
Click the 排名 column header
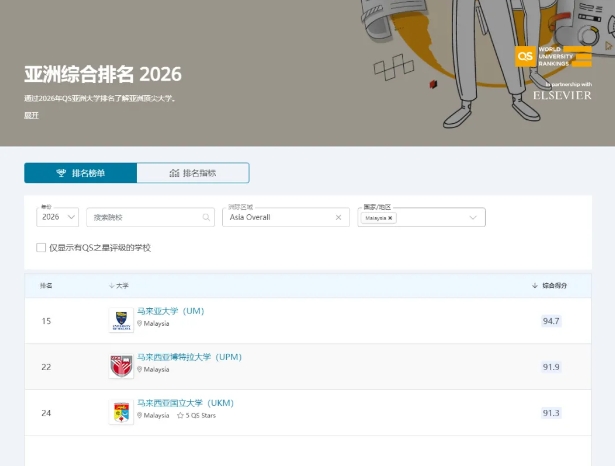click(46, 286)
